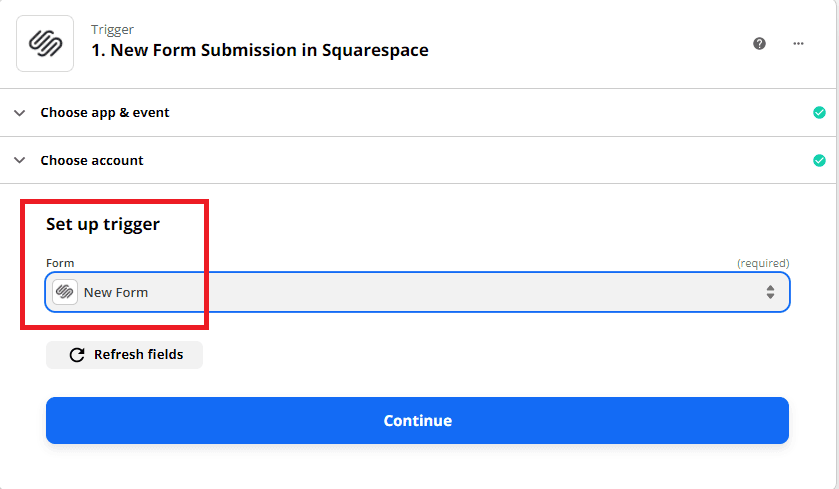Click the Squarespace icon inside the Form field

(x=65, y=292)
